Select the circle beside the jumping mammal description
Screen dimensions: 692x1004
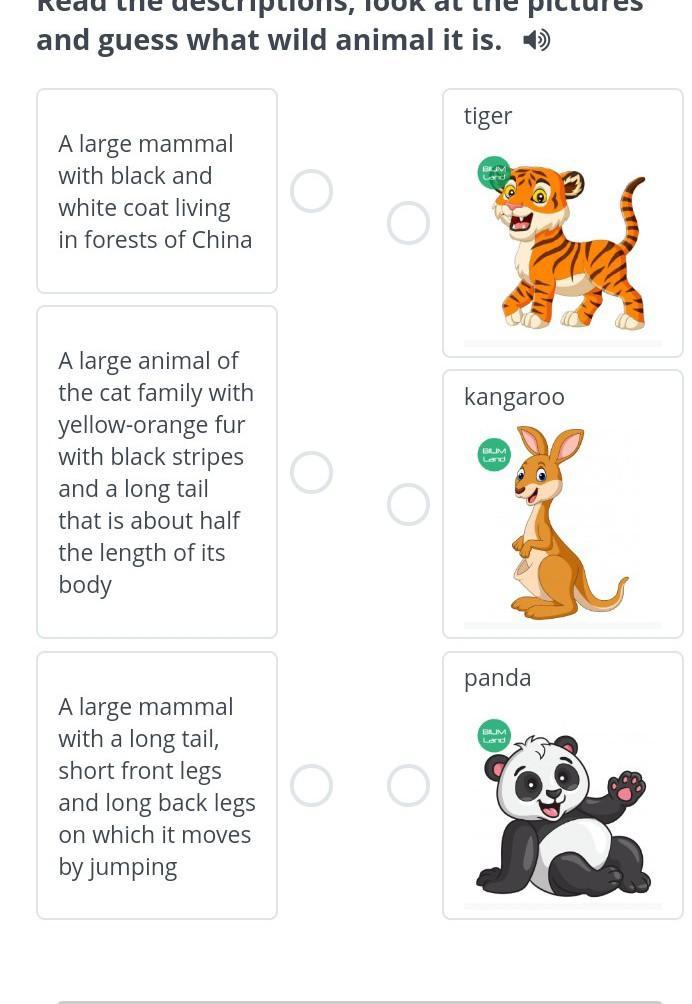coord(311,786)
